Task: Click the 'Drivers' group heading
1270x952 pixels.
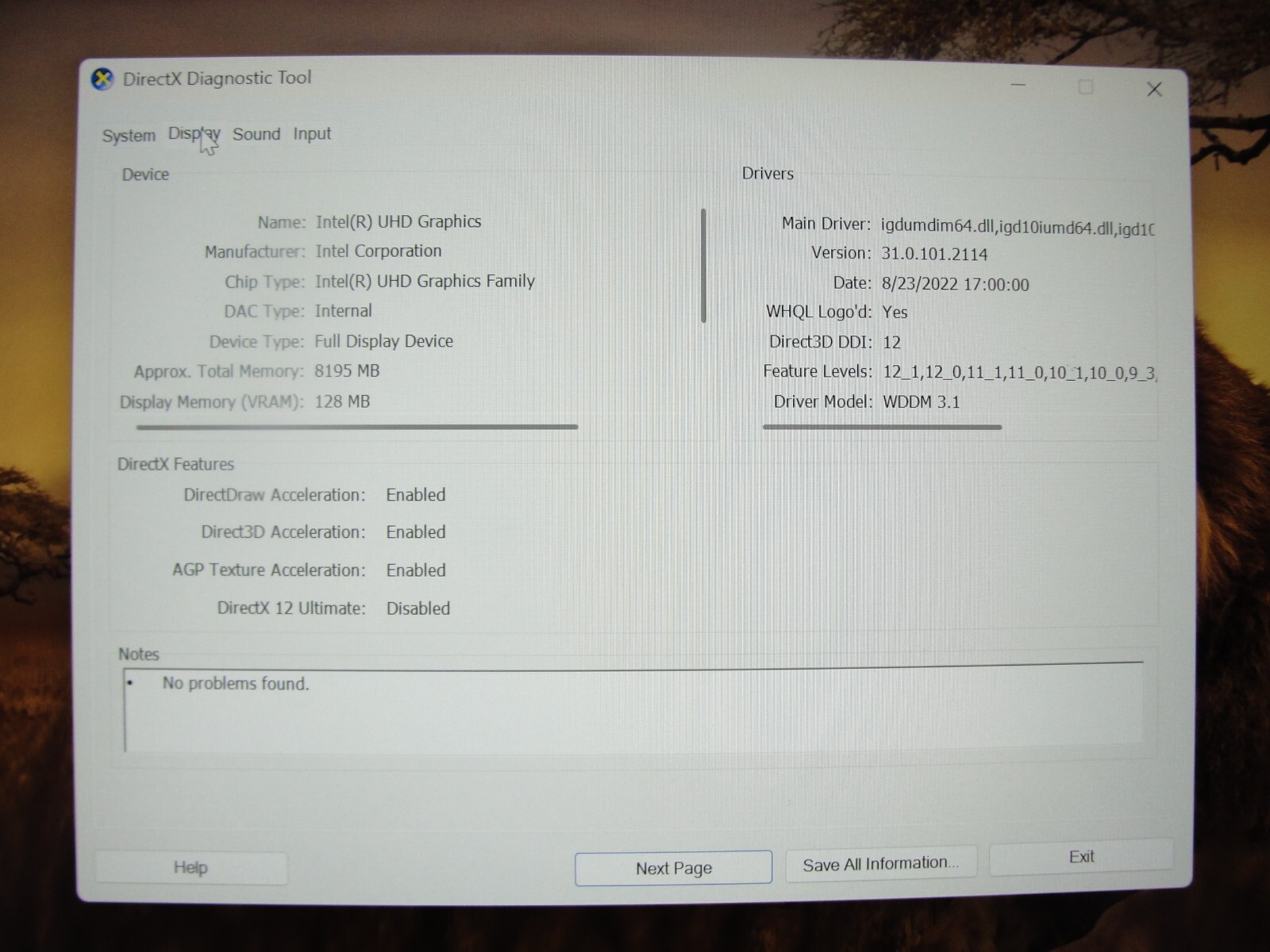Action: 768,174
